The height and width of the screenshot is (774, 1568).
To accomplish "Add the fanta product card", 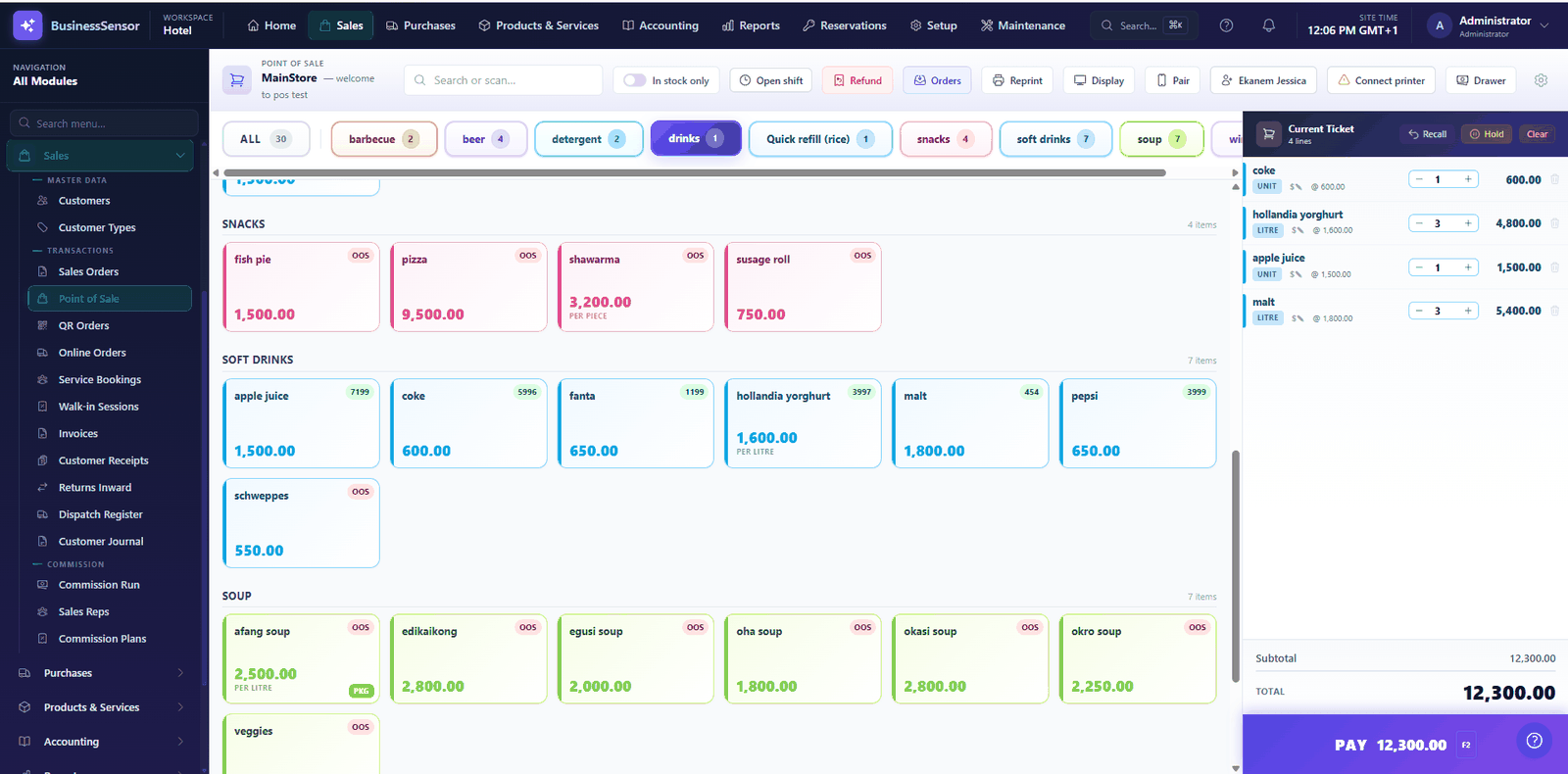I will (x=636, y=423).
